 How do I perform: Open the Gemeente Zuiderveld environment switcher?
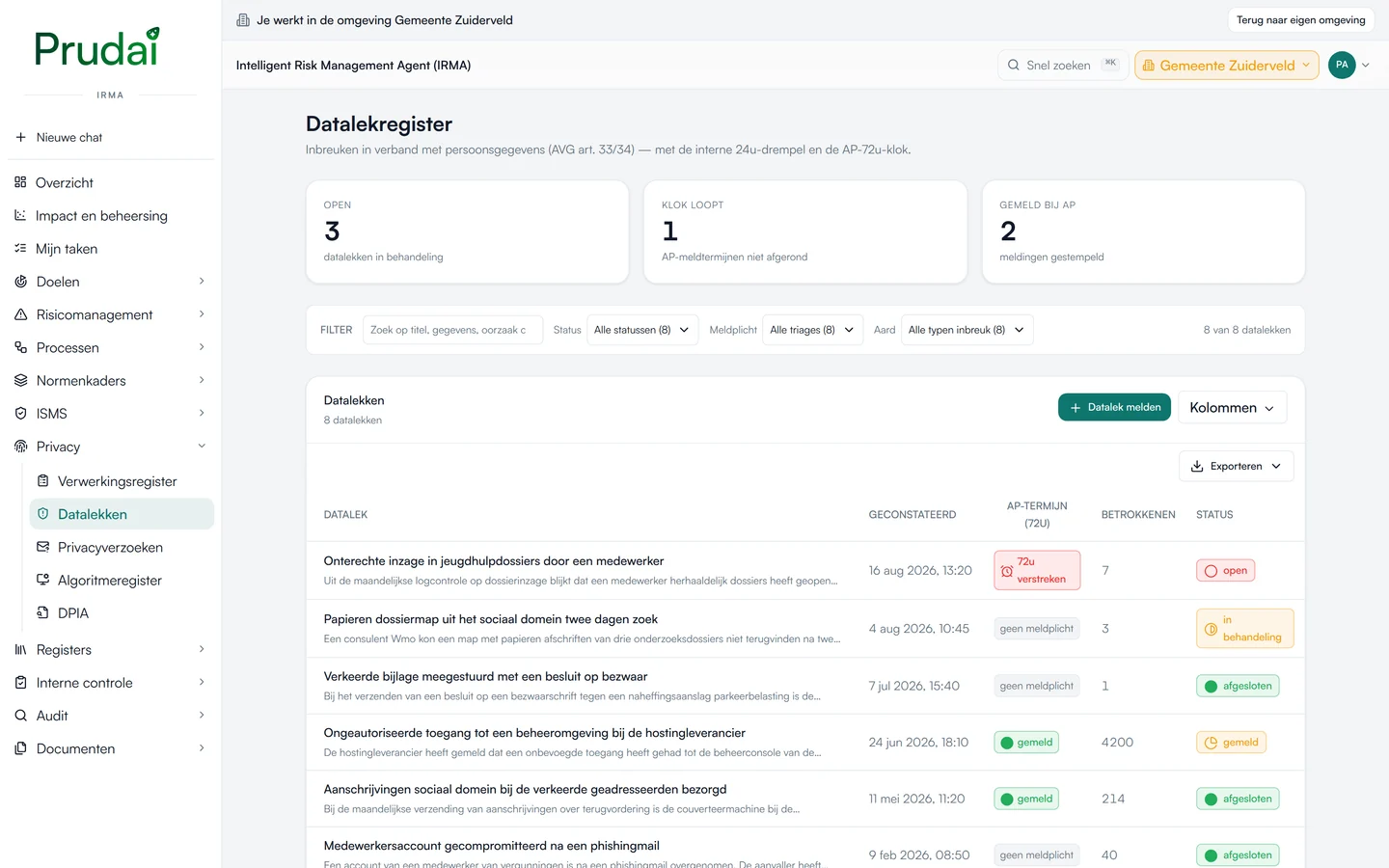tap(1227, 66)
